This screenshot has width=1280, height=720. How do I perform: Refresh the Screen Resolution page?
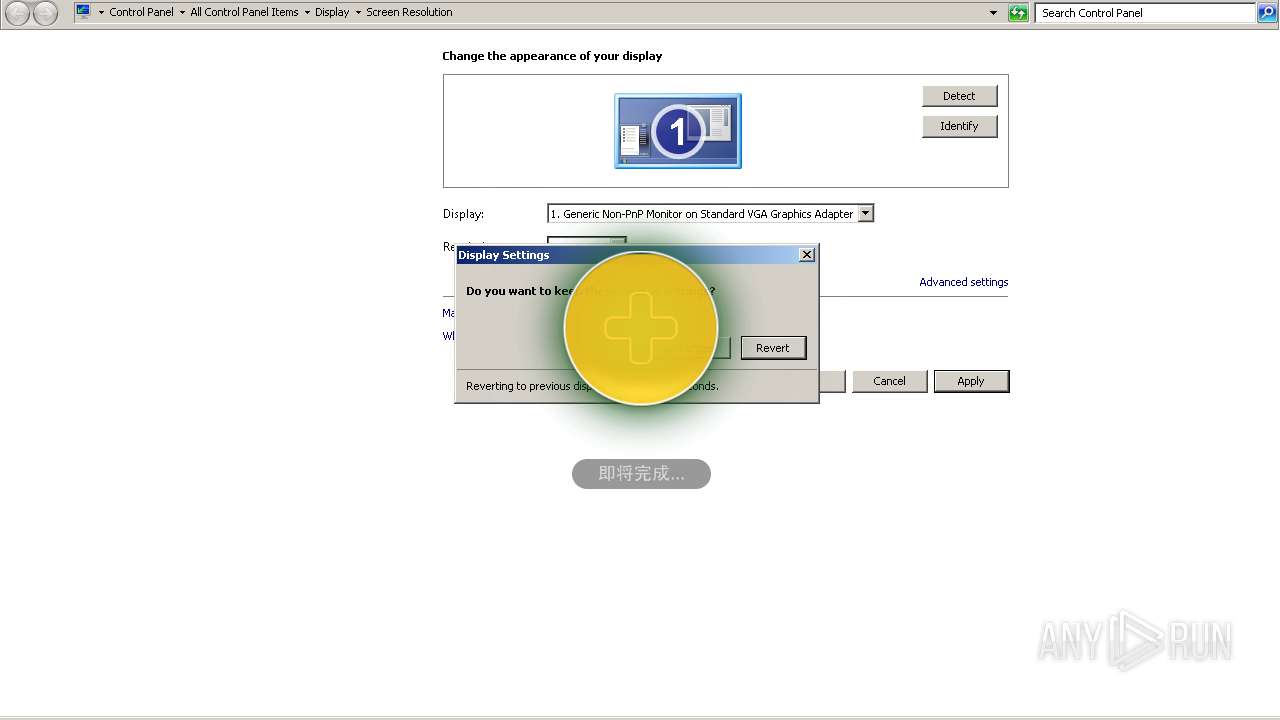[1018, 13]
